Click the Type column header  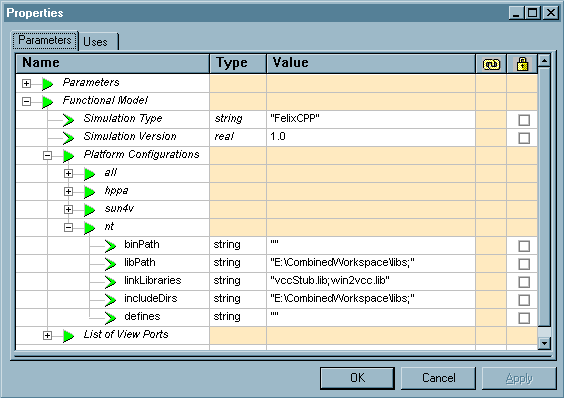click(238, 63)
